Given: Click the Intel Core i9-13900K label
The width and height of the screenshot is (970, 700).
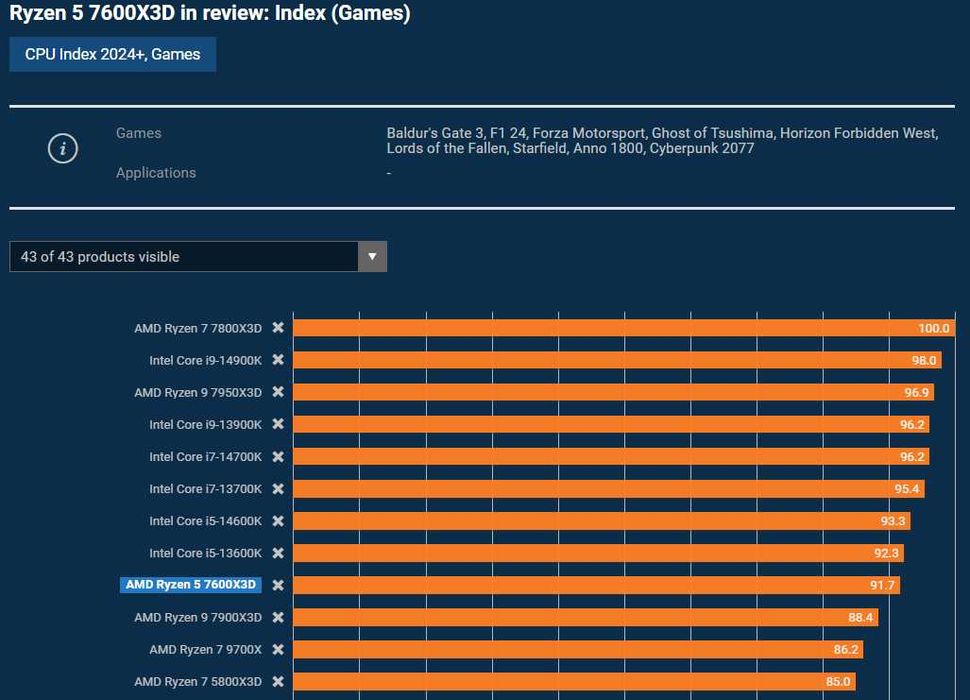Looking at the screenshot, I should [205, 425].
